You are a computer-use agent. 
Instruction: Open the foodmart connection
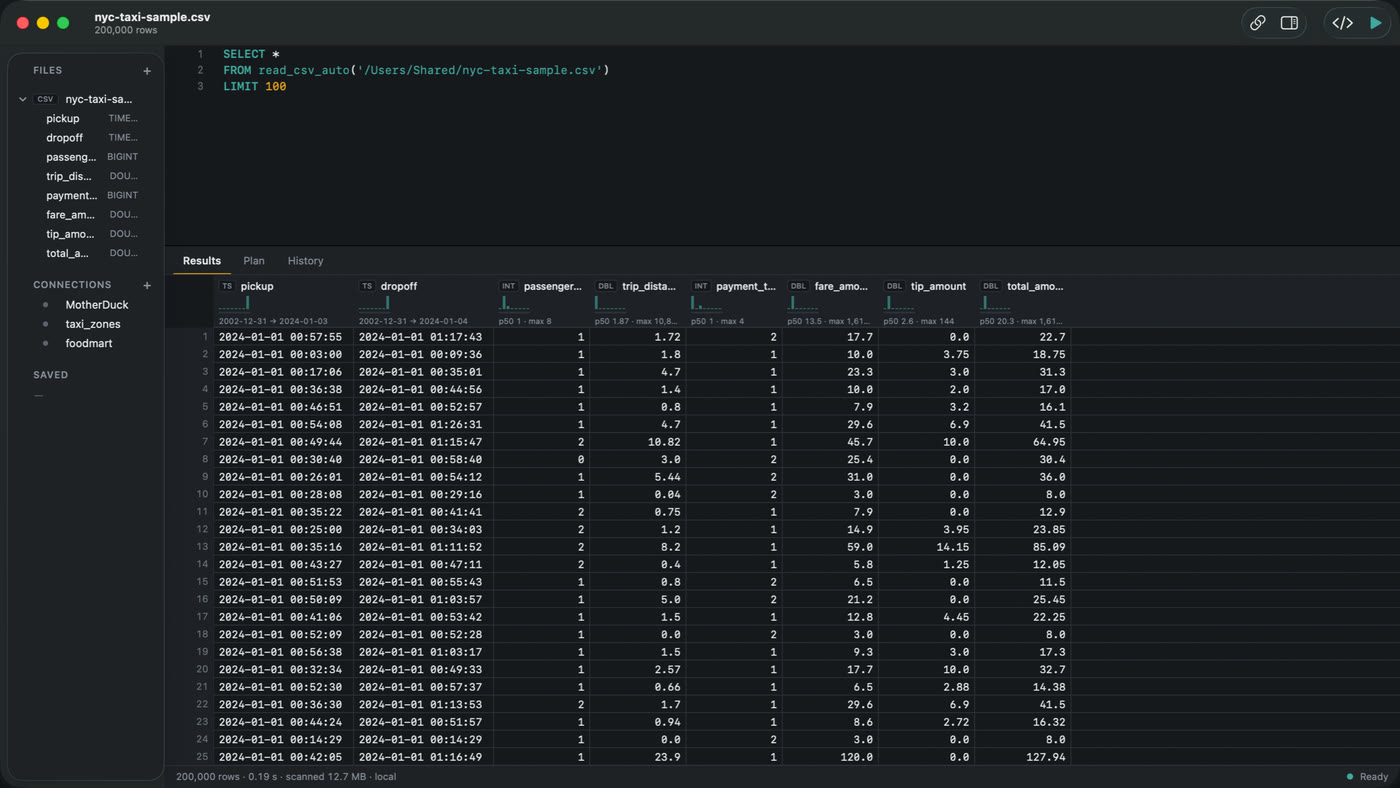89,343
